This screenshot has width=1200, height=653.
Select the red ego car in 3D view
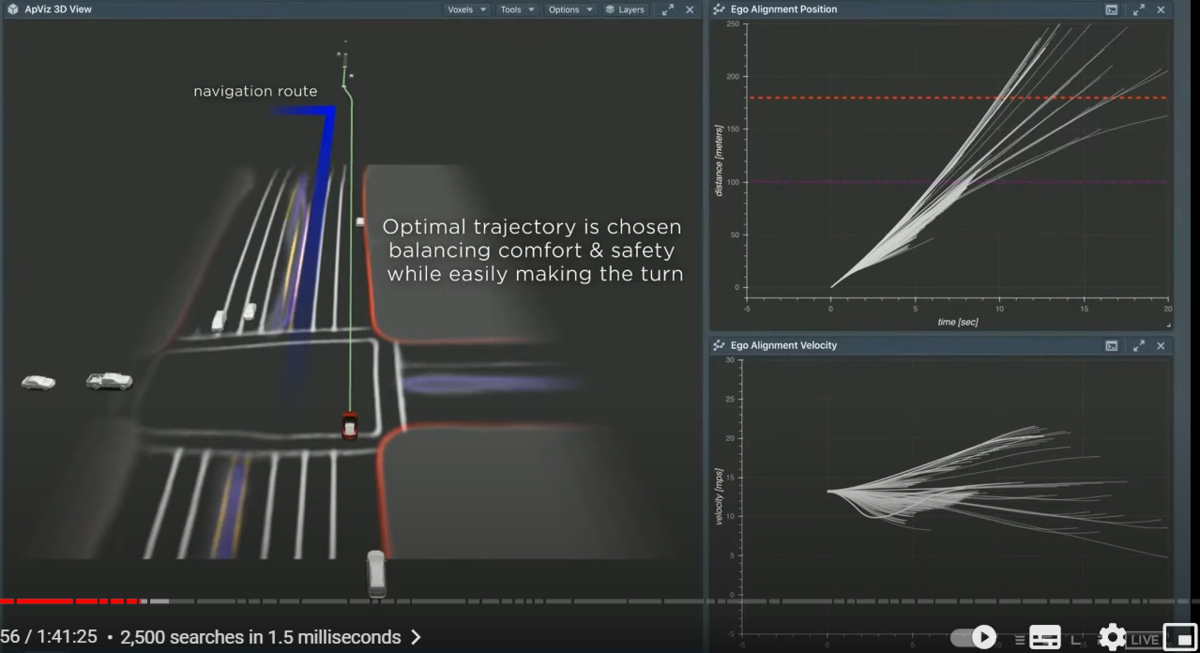coord(349,426)
